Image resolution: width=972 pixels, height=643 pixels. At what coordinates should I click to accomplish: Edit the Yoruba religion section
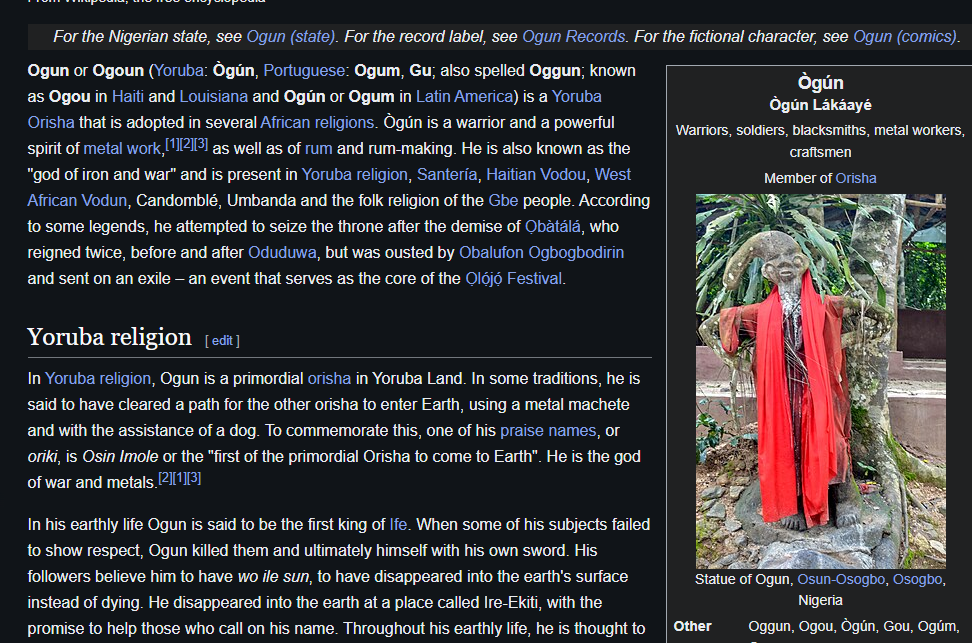tap(222, 340)
